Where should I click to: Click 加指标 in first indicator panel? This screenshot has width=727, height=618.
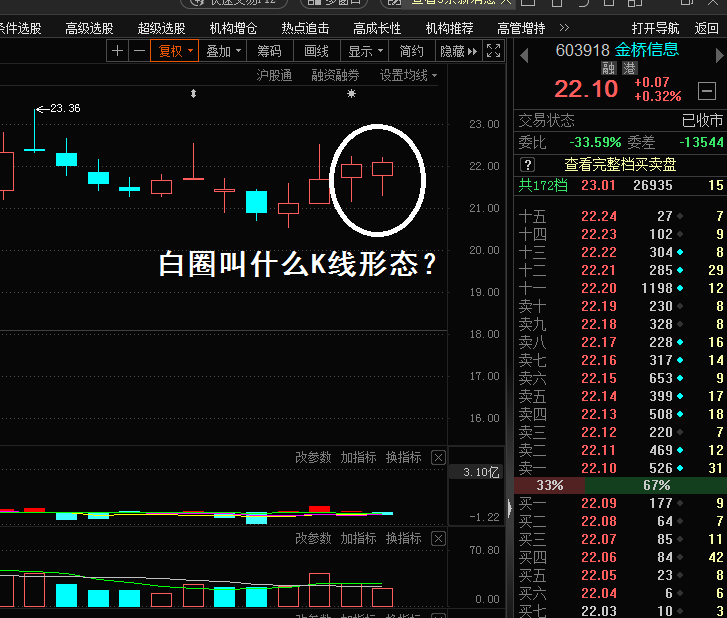click(358, 458)
